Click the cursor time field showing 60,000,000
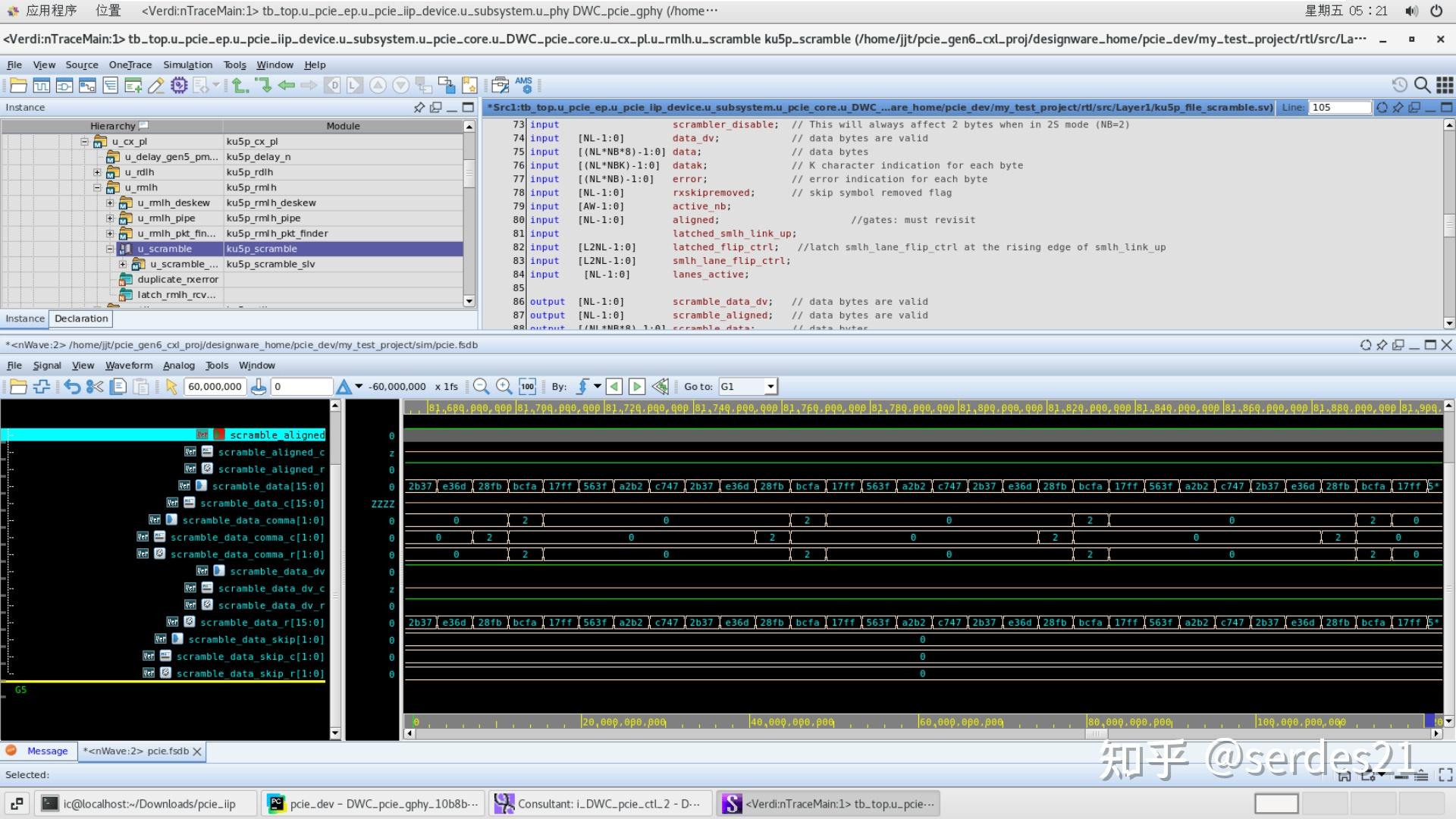 [x=215, y=387]
